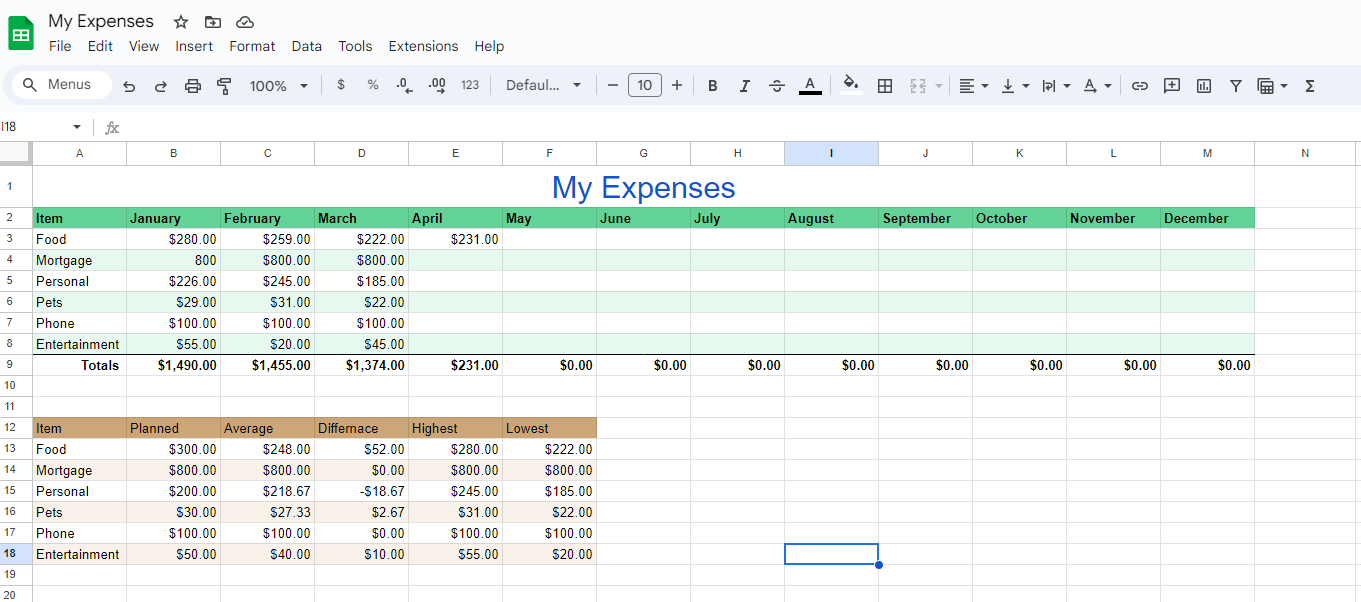Insert a comment

[1172, 86]
